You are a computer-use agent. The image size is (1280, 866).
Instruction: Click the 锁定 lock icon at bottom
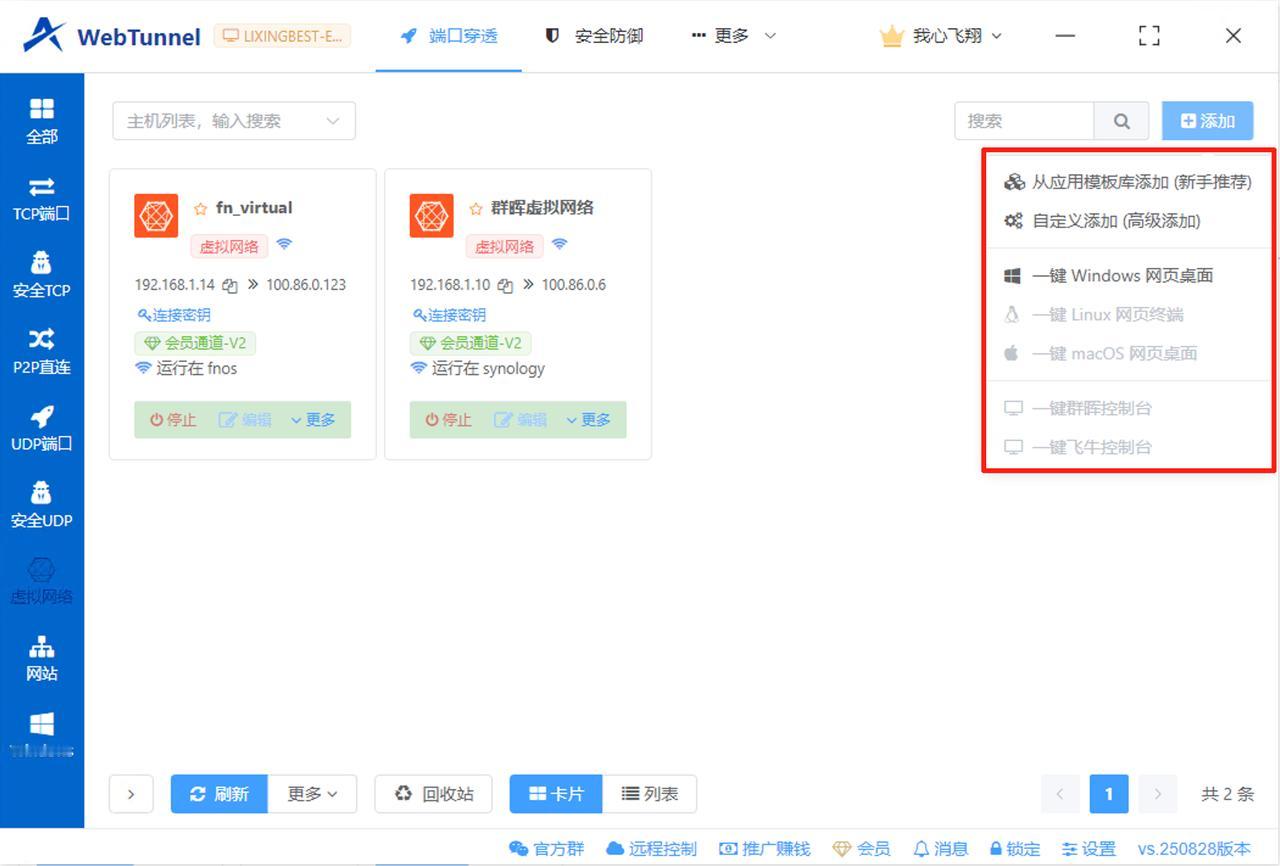pos(1015,848)
